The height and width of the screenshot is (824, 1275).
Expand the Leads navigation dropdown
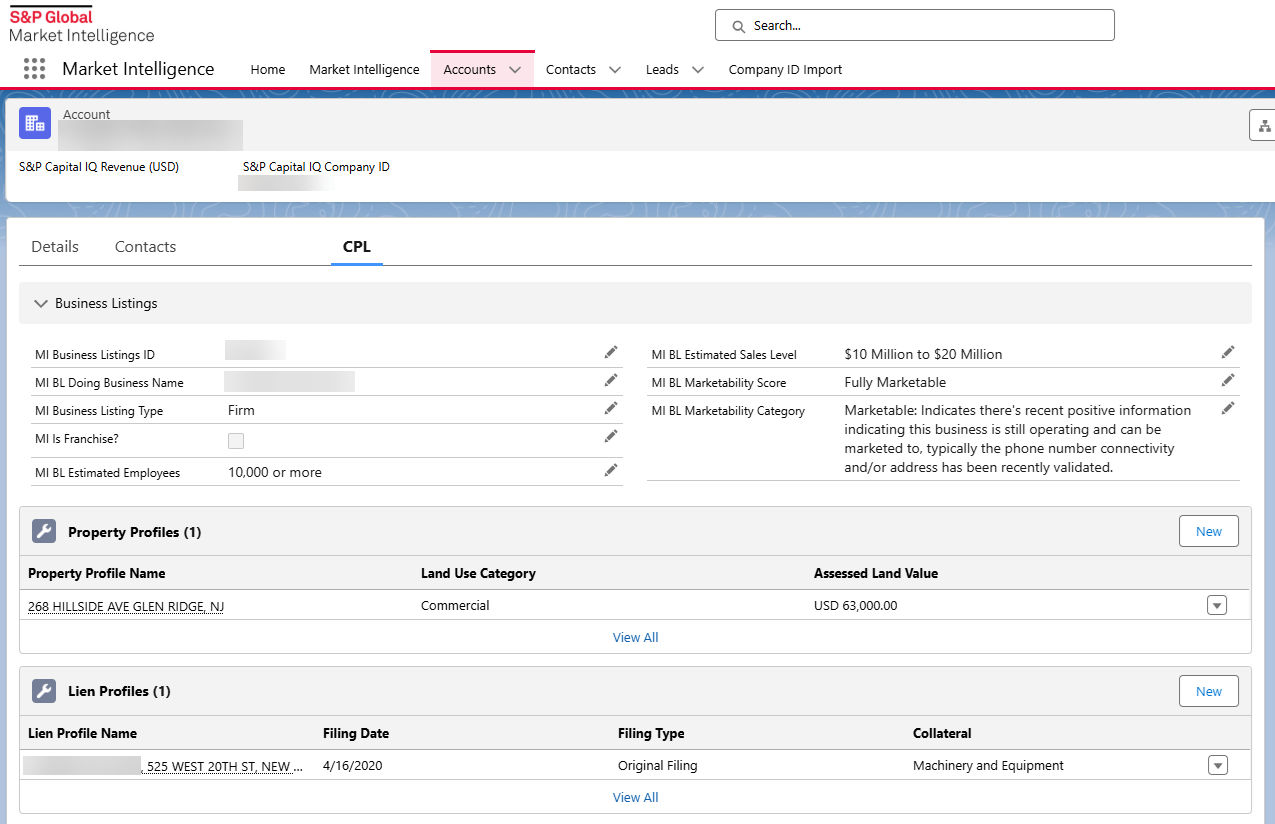(x=698, y=70)
